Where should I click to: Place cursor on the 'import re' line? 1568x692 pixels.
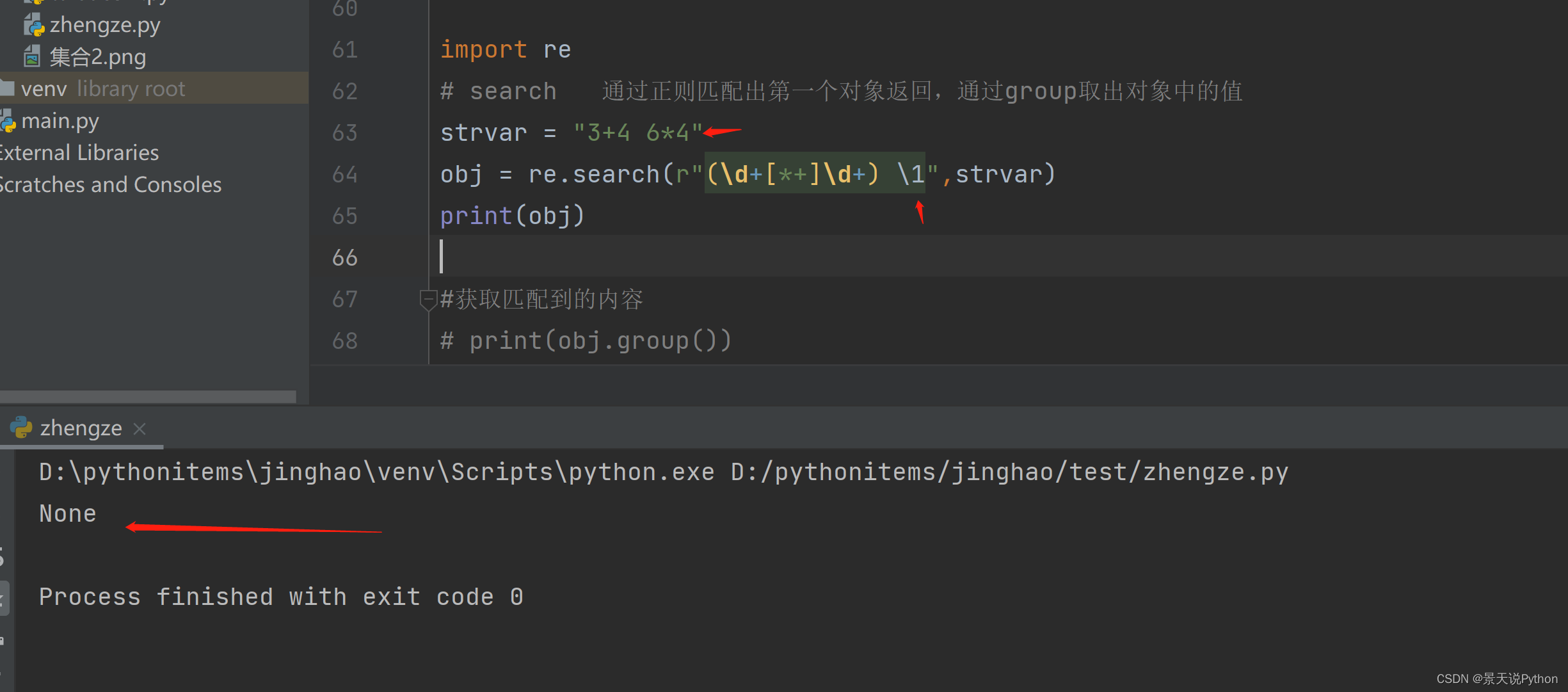point(506,49)
